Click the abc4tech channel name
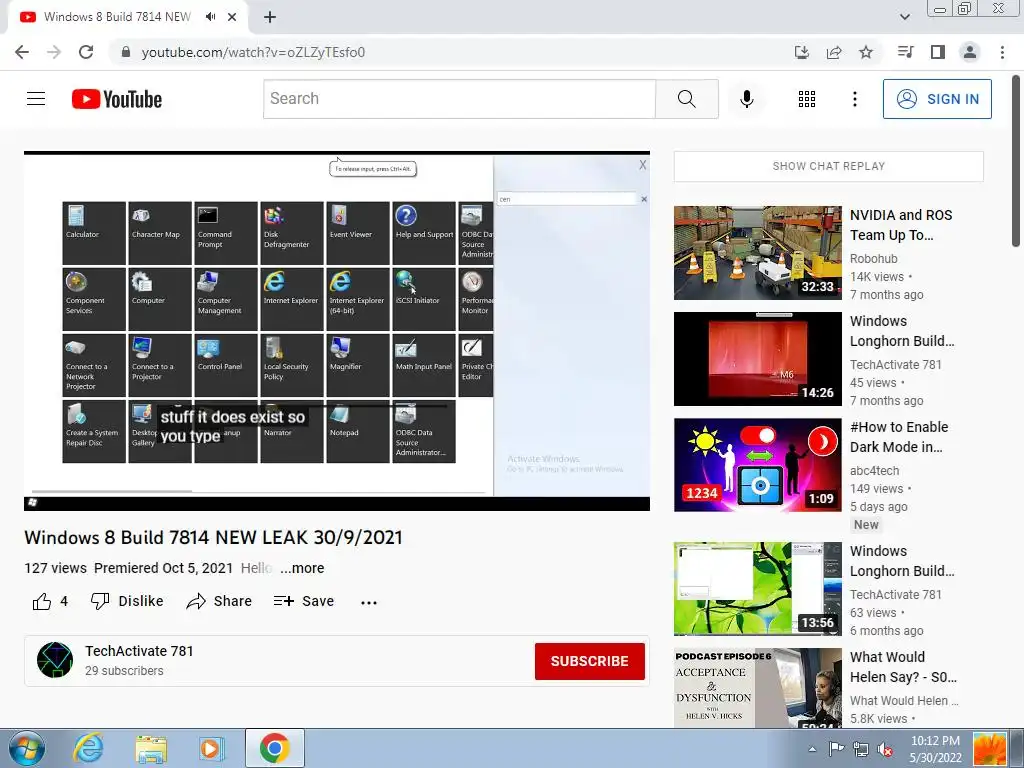 click(x=874, y=471)
